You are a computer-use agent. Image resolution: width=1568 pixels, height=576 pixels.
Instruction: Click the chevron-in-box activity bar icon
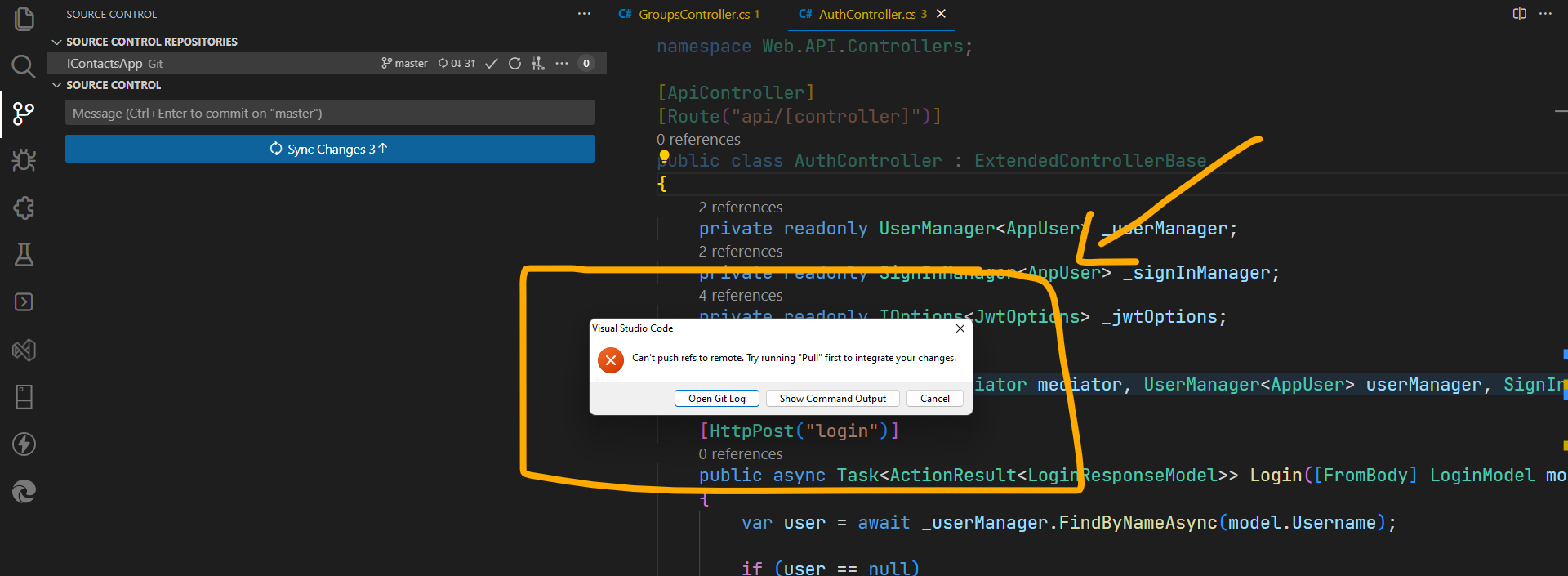[x=24, y=302]
